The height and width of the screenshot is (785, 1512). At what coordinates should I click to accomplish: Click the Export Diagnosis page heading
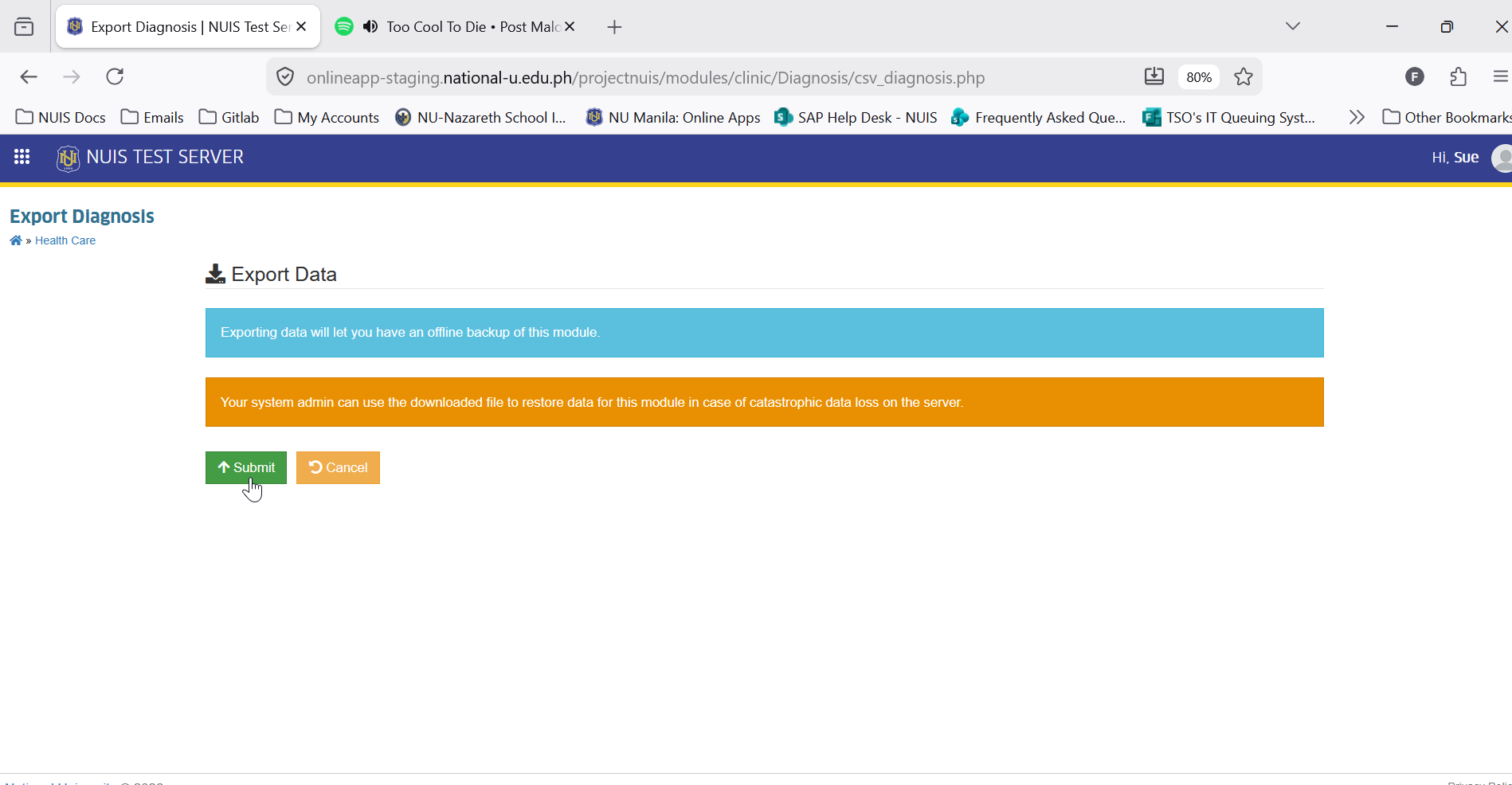point(82,217)
